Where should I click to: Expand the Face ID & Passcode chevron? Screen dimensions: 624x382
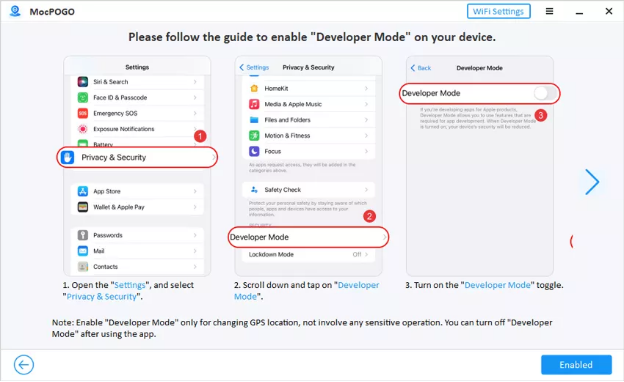(195, 97)
